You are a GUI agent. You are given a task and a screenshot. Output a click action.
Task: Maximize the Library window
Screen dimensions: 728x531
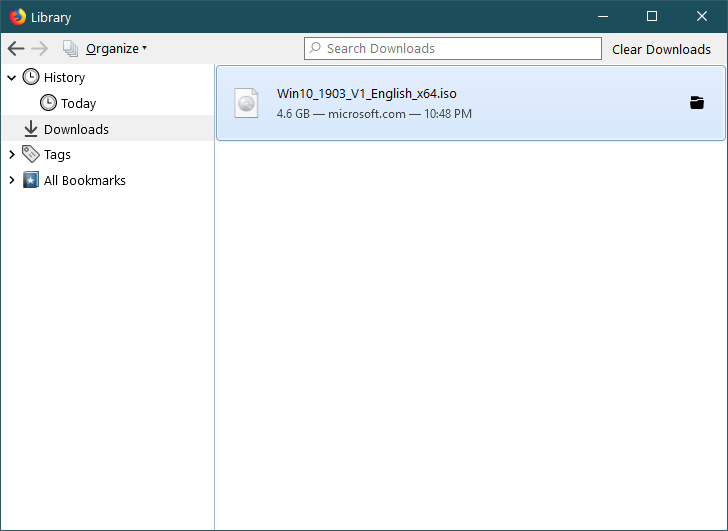click(652, 16)
